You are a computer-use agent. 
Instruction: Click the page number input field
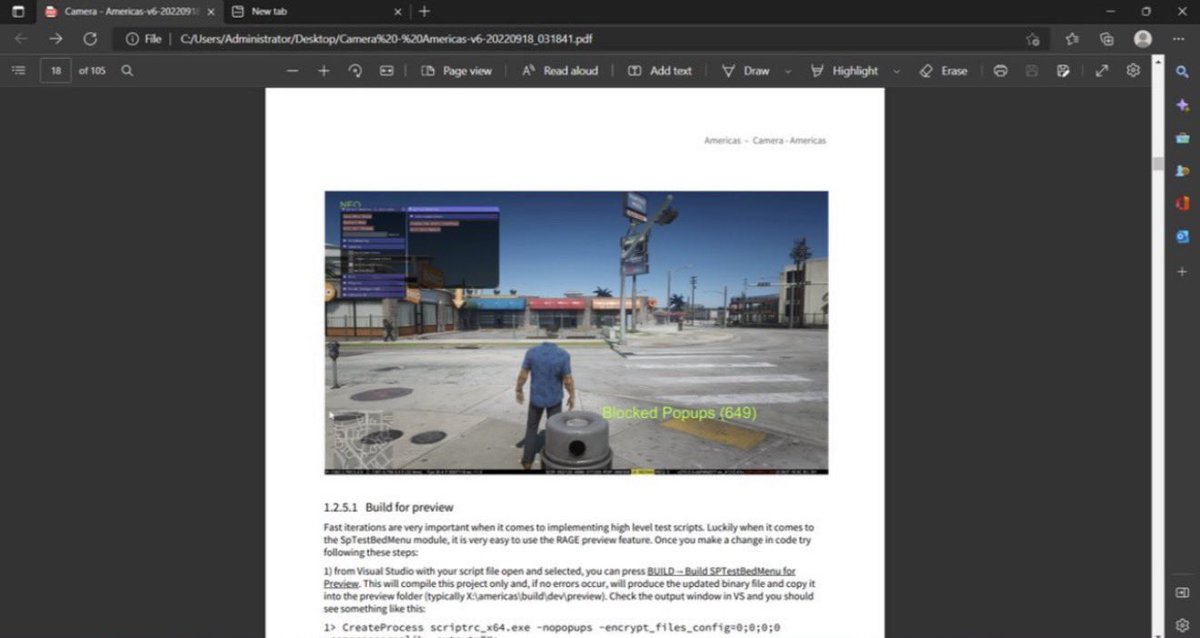click(55, 71)
